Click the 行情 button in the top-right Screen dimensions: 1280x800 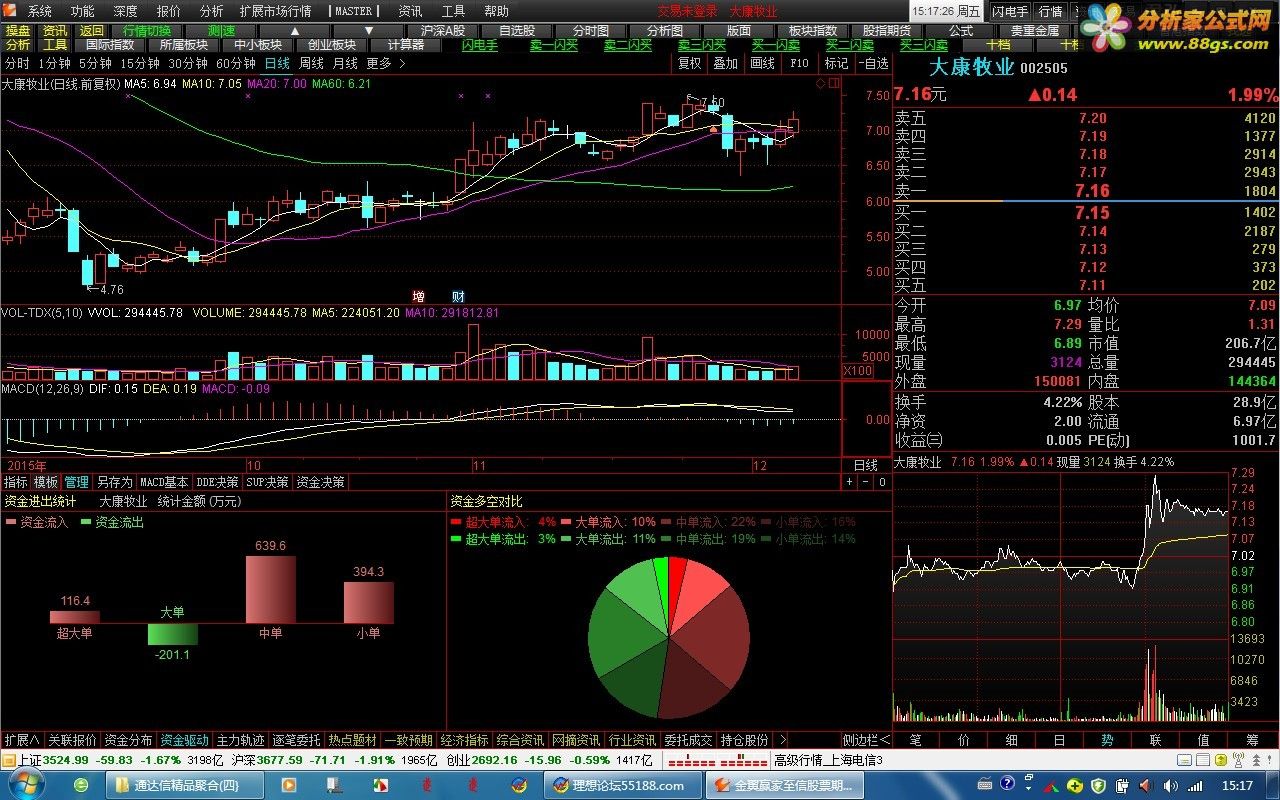click(x=1050, y=11)
